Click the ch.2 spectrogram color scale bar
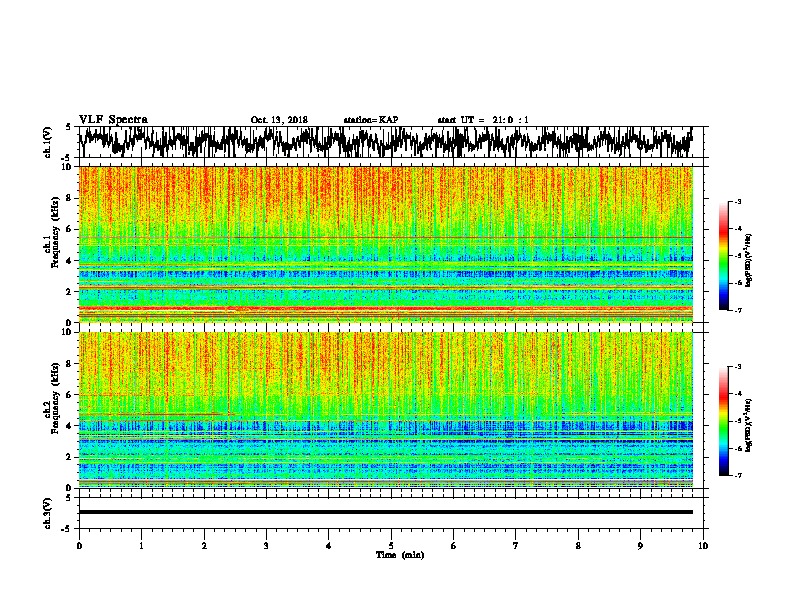The image size is (792, 612). 723,421
